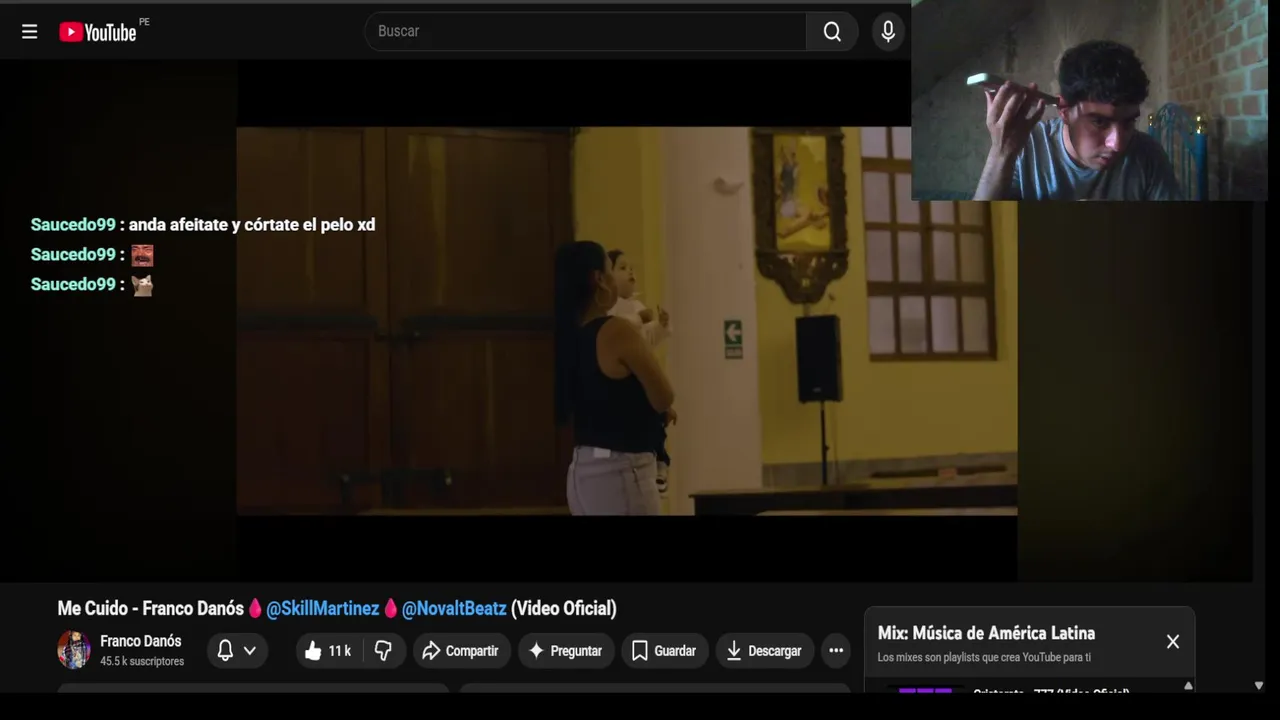This screenshot has height=720, width=1280.
Task: Expand the subscription notification dropdown chevron
Action: click(x=250, y=651)
